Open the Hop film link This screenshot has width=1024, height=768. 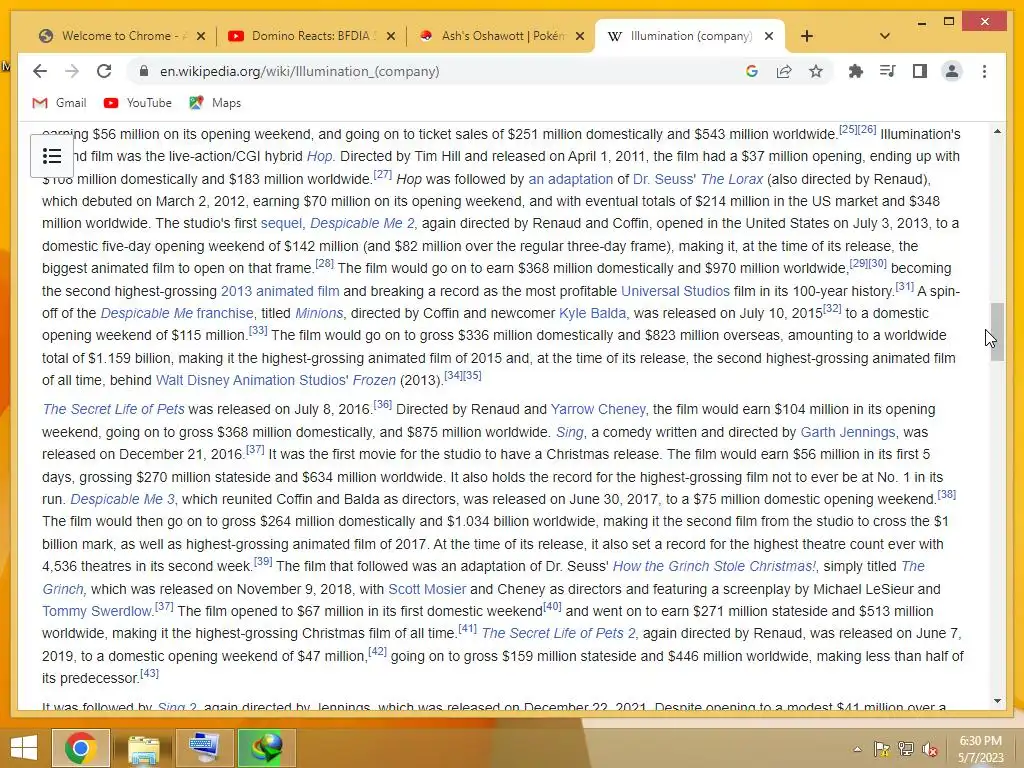(x=319, y=157)
